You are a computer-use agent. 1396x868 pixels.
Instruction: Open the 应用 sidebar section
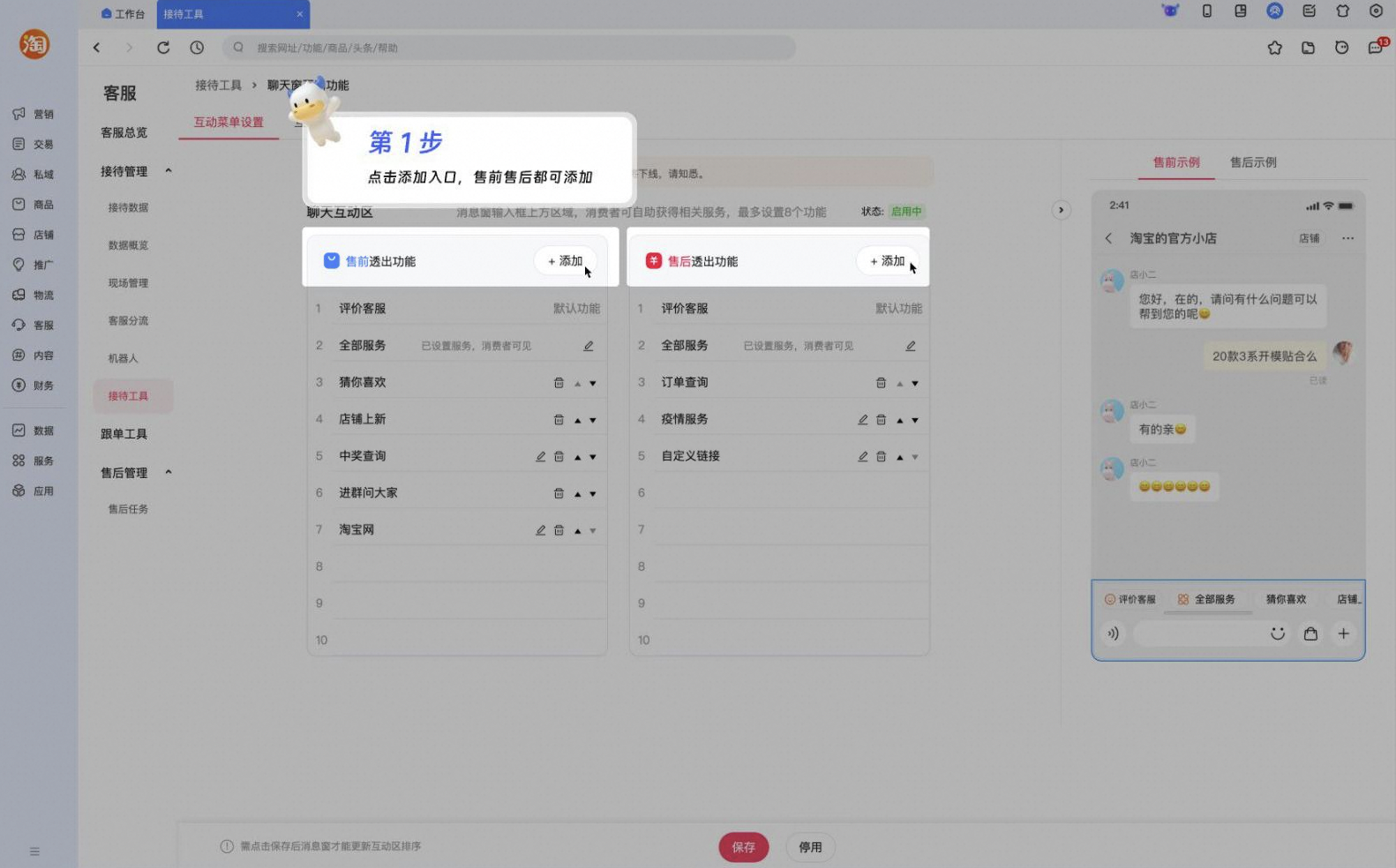[x=34, y=490]
